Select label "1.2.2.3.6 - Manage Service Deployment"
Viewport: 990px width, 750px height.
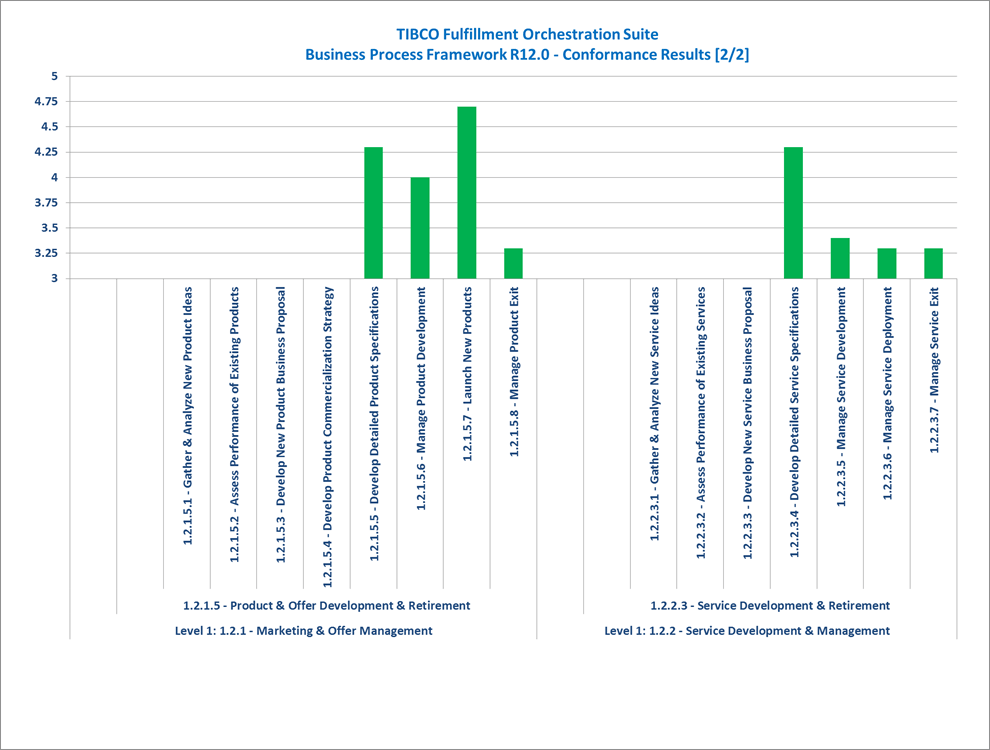pyautogui.click(x=888, y=393)
